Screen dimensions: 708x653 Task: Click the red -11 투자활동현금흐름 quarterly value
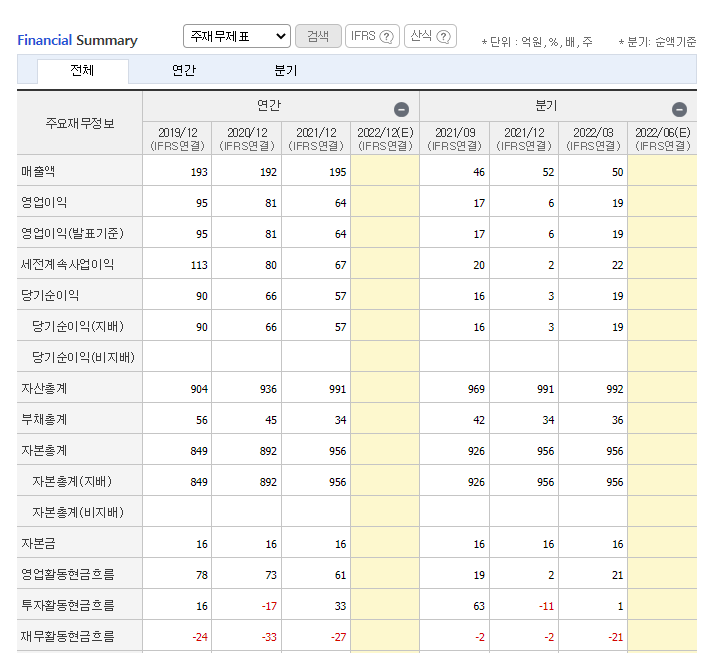[x=546, y=606]
